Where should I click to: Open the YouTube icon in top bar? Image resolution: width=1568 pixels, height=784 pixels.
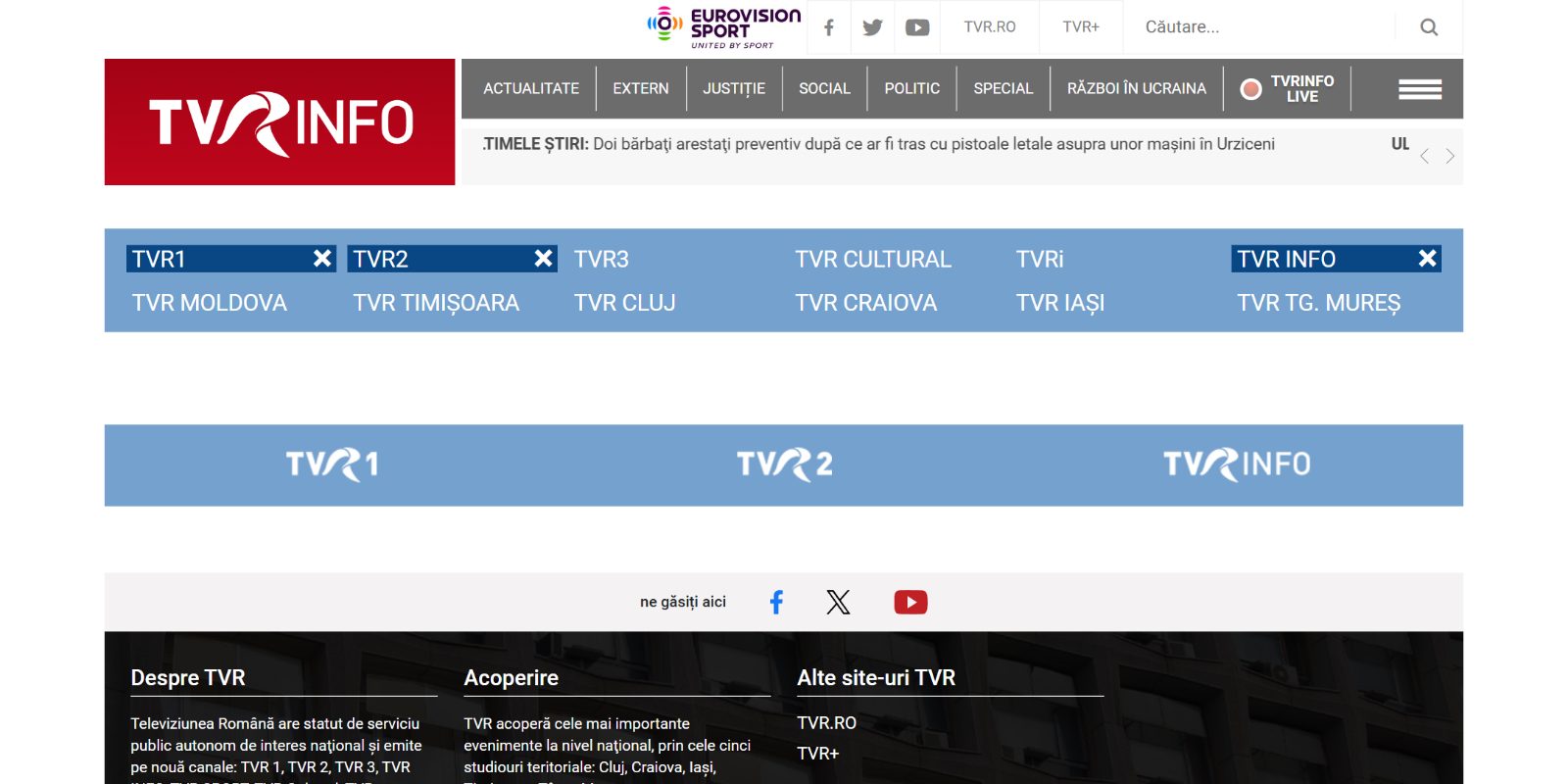(x=917, y=27)
